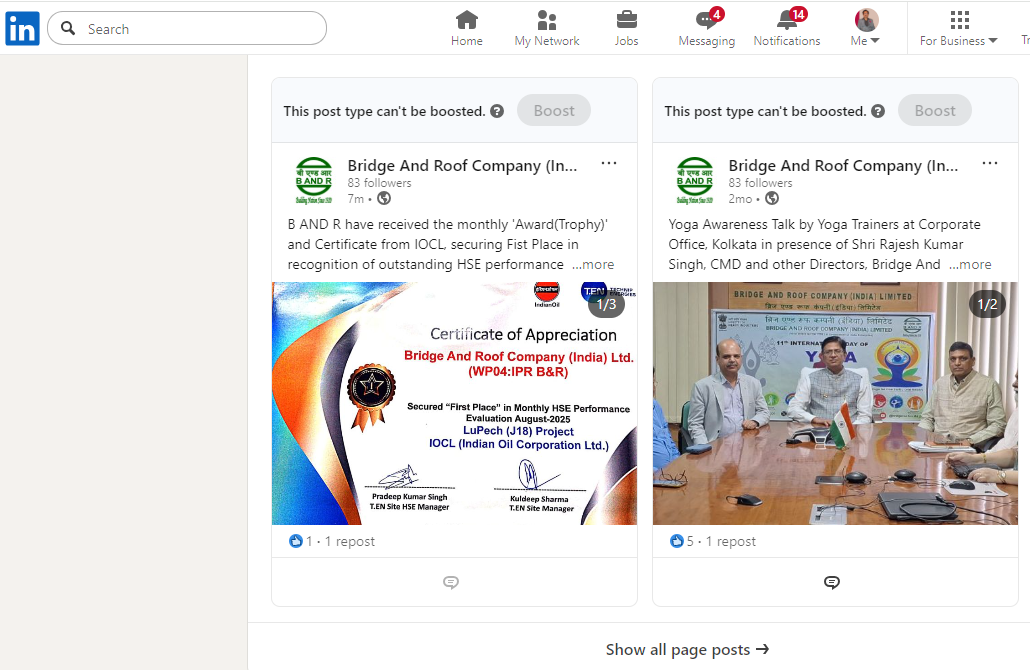The width and height of the screenshot is (1030, 670).
Task: Click the 1/2 image counter badge
Action: click(987, 304)
